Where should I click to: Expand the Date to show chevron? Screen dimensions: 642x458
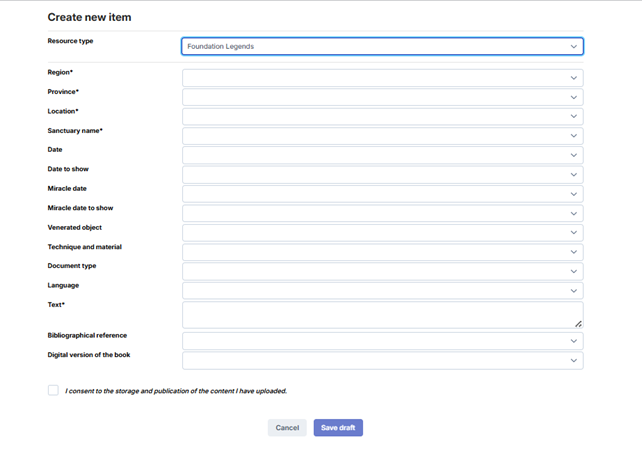pyautogui.click(x=574, y=175)
